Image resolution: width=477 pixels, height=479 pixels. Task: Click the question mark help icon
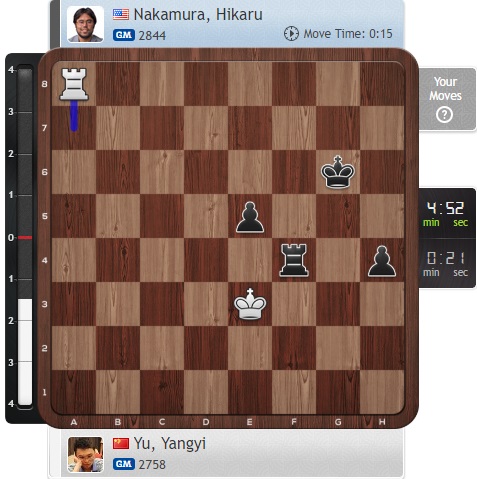pyautogui.click(x=444, y=115)
